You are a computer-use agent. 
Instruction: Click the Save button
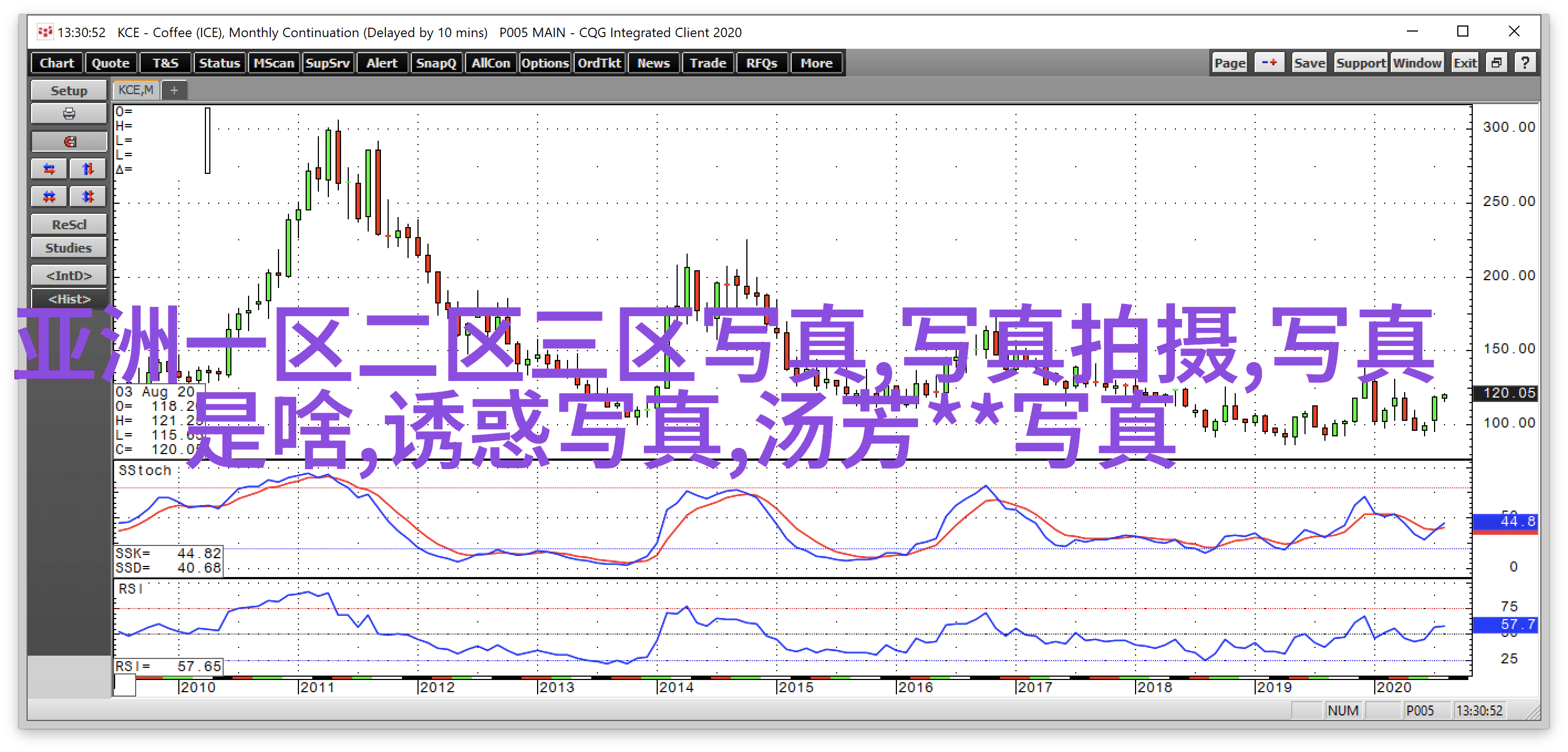coord(1309,63)
